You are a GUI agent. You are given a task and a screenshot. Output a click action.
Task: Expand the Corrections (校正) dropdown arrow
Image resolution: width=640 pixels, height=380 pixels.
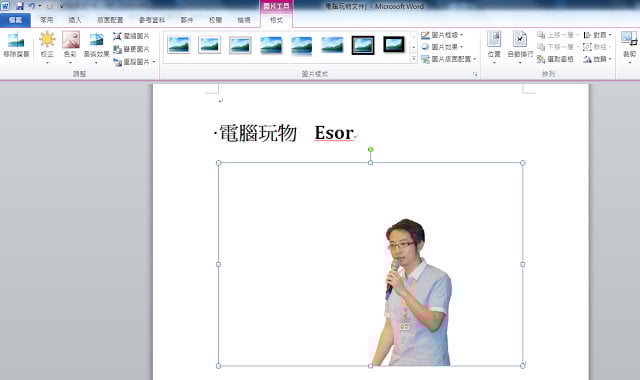(47, 63)
